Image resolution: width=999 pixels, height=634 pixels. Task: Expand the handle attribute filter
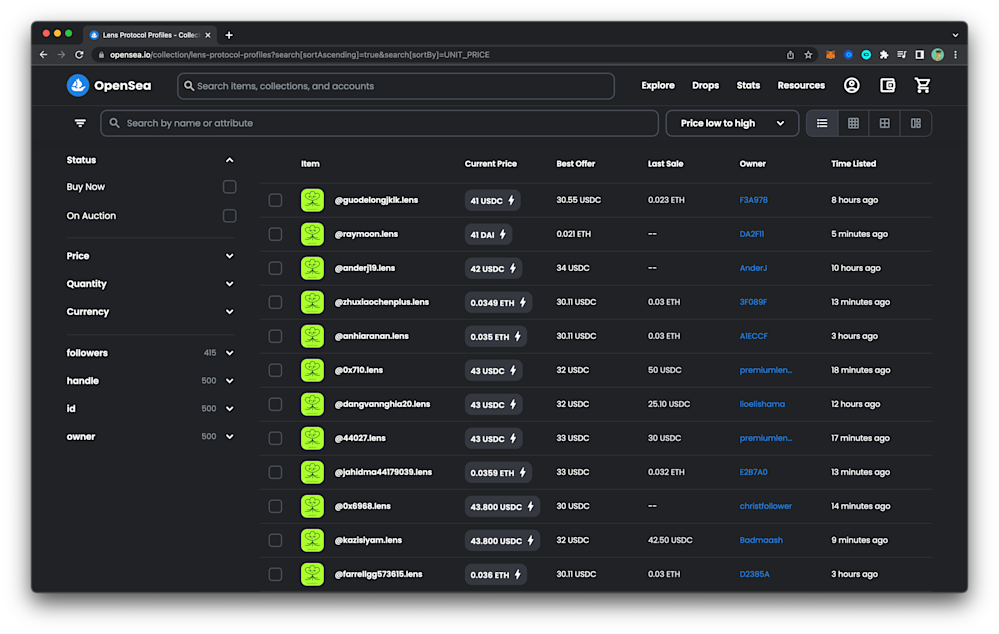[229, 381]
